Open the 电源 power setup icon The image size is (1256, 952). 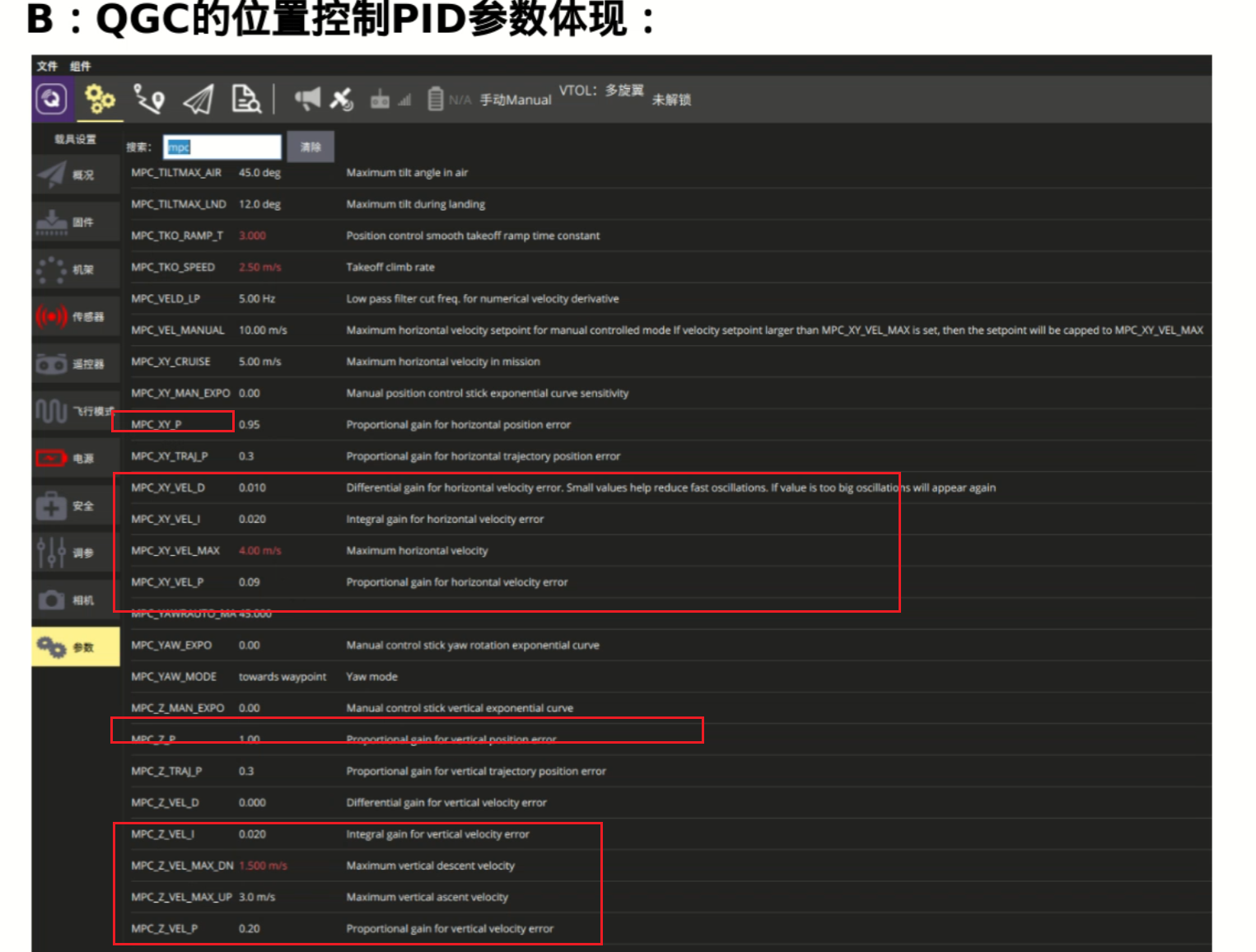(x=75, y=458)
